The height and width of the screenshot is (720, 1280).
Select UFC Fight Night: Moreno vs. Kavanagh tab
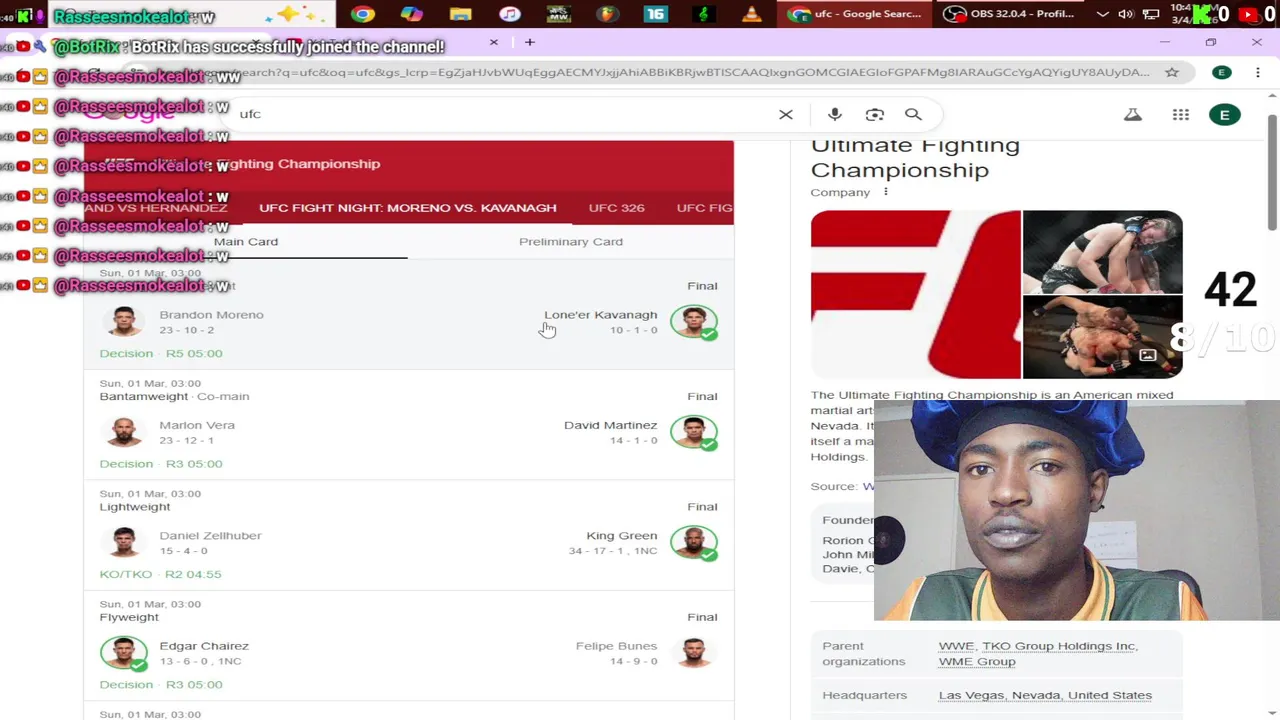(x=408, y=208)
